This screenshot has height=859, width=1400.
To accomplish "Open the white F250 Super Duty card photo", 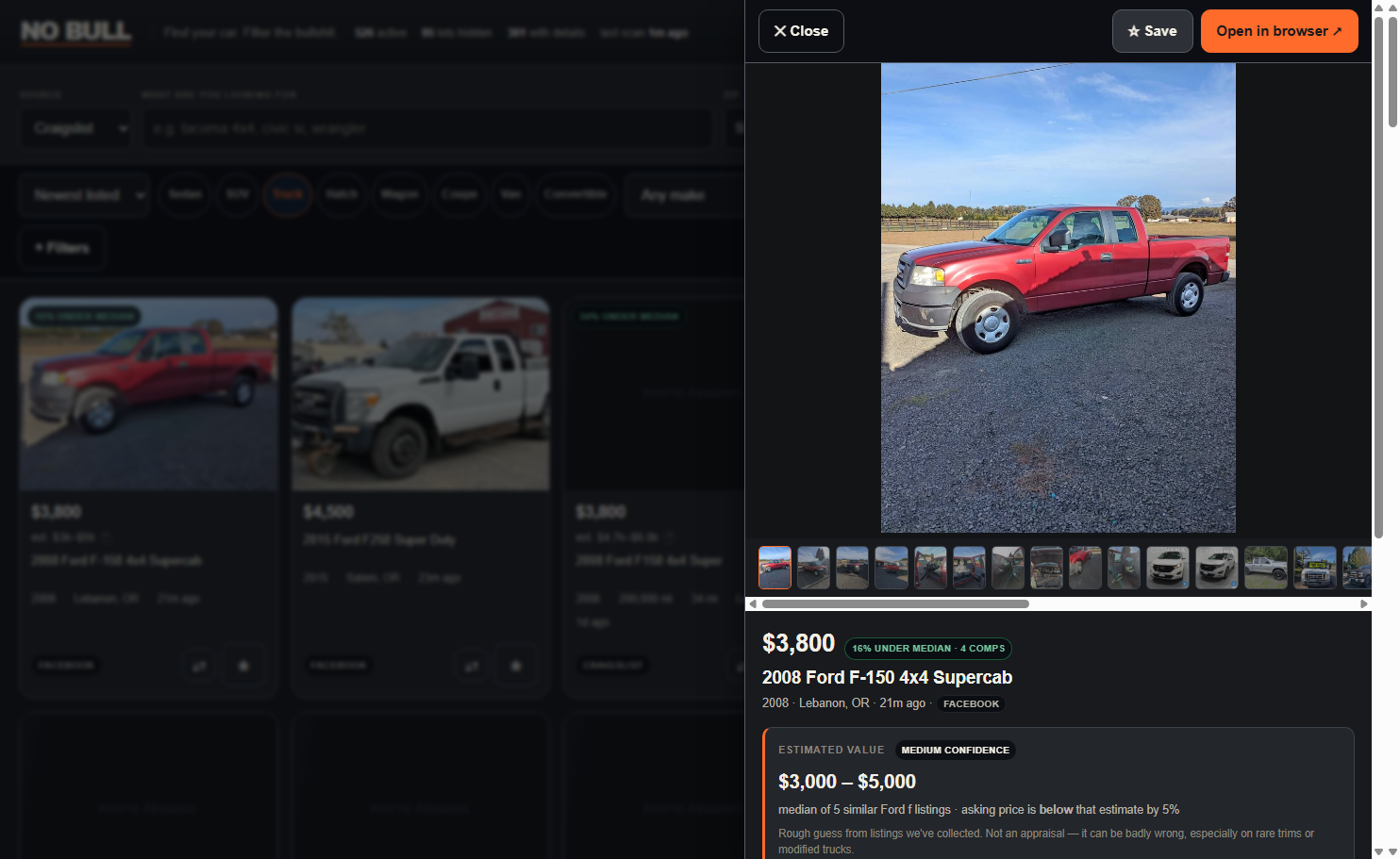I will (x=421, y=395).
